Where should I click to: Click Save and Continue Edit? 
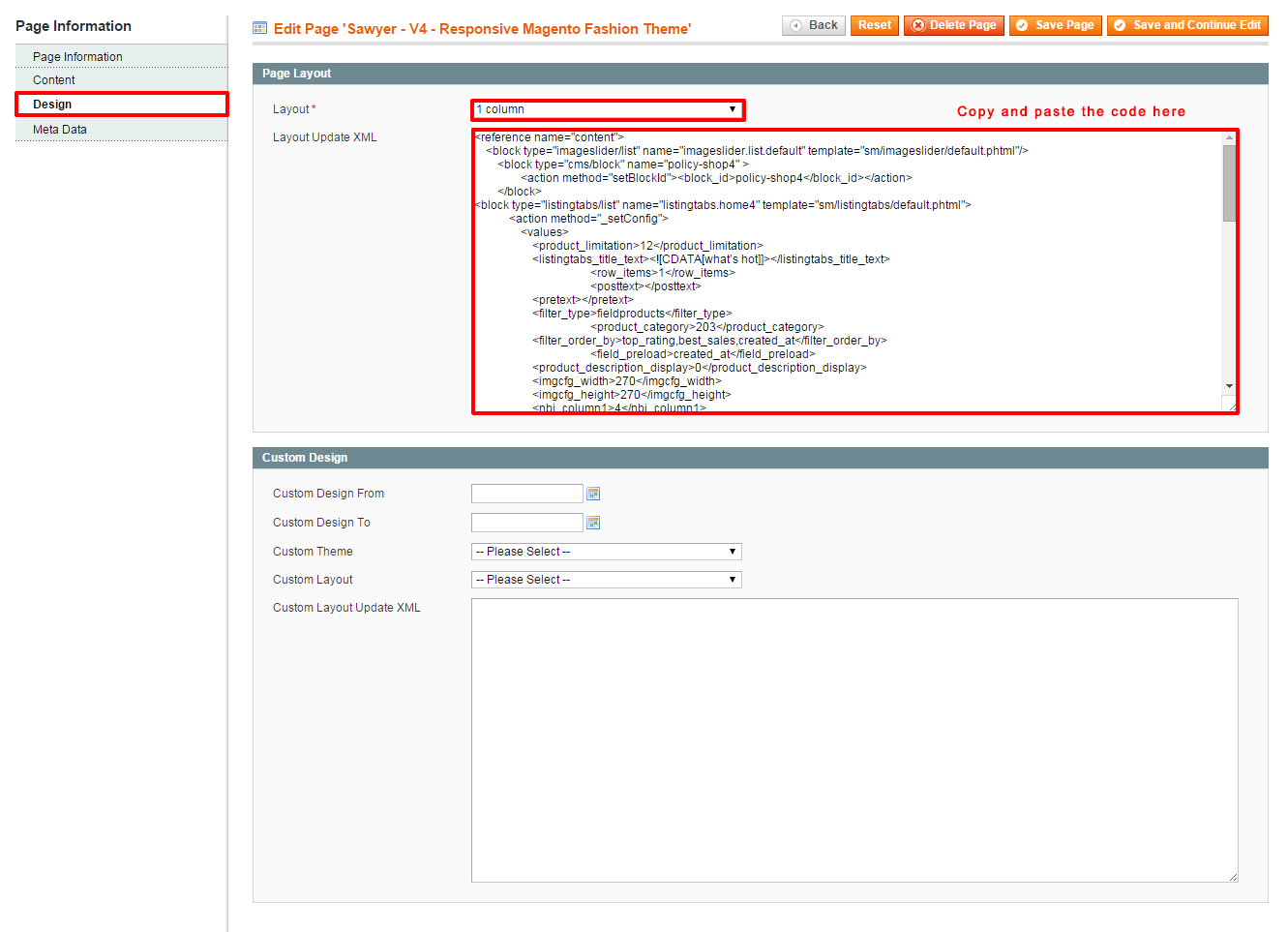[1187, 25]
